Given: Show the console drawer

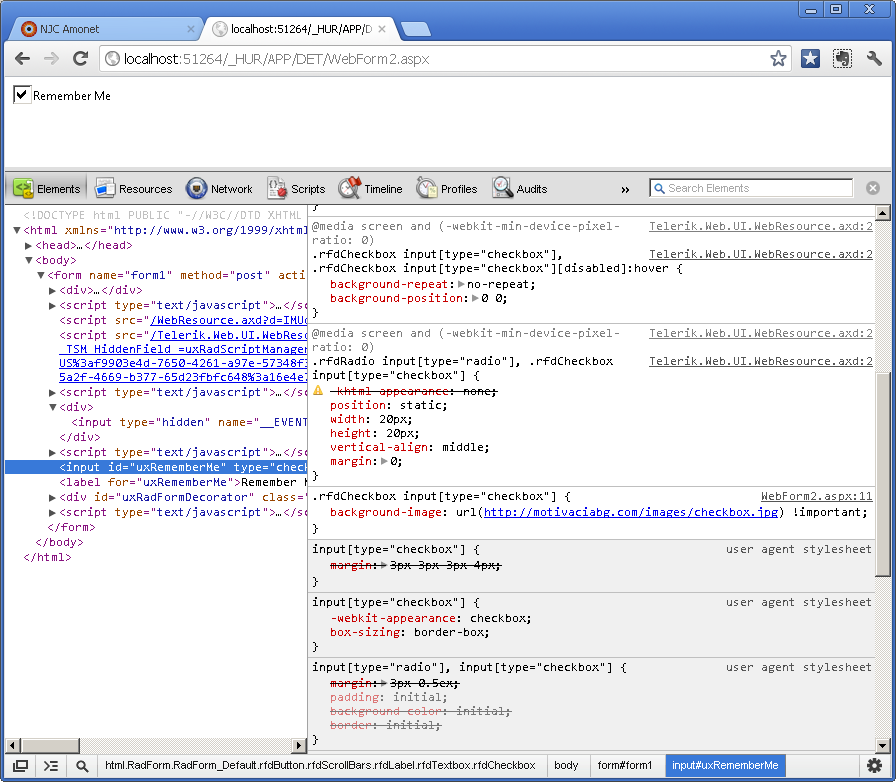Looking at the screenshot, I should [51, 766].
